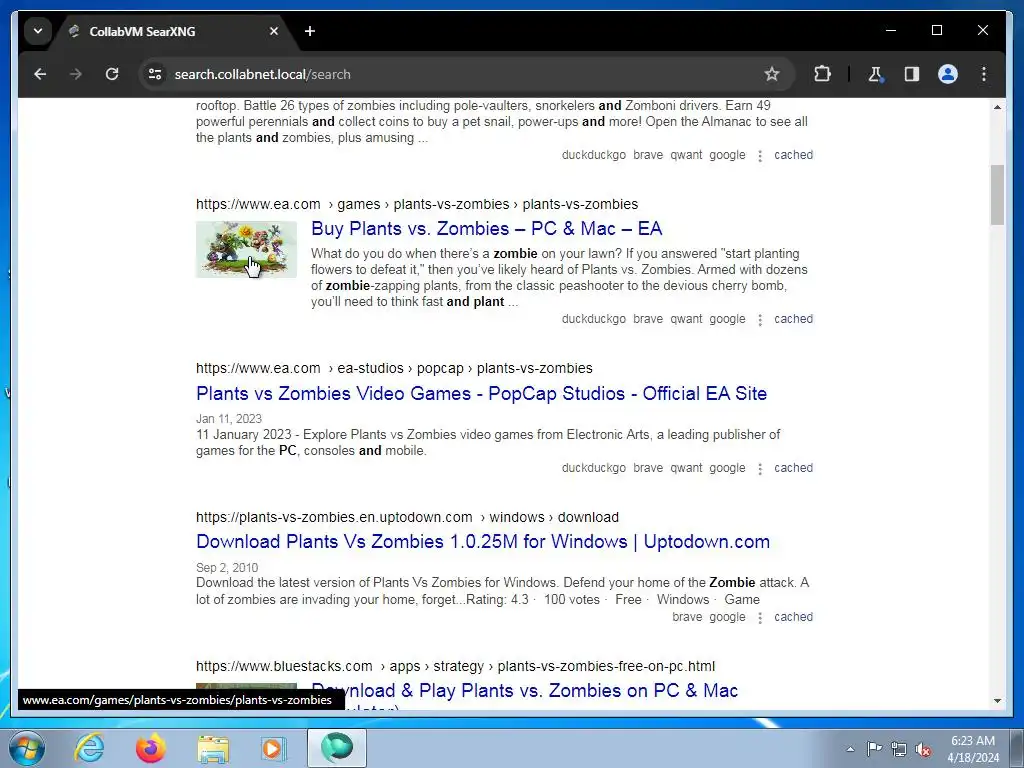Open the profile avatar icon

click(x=948, y=74)
